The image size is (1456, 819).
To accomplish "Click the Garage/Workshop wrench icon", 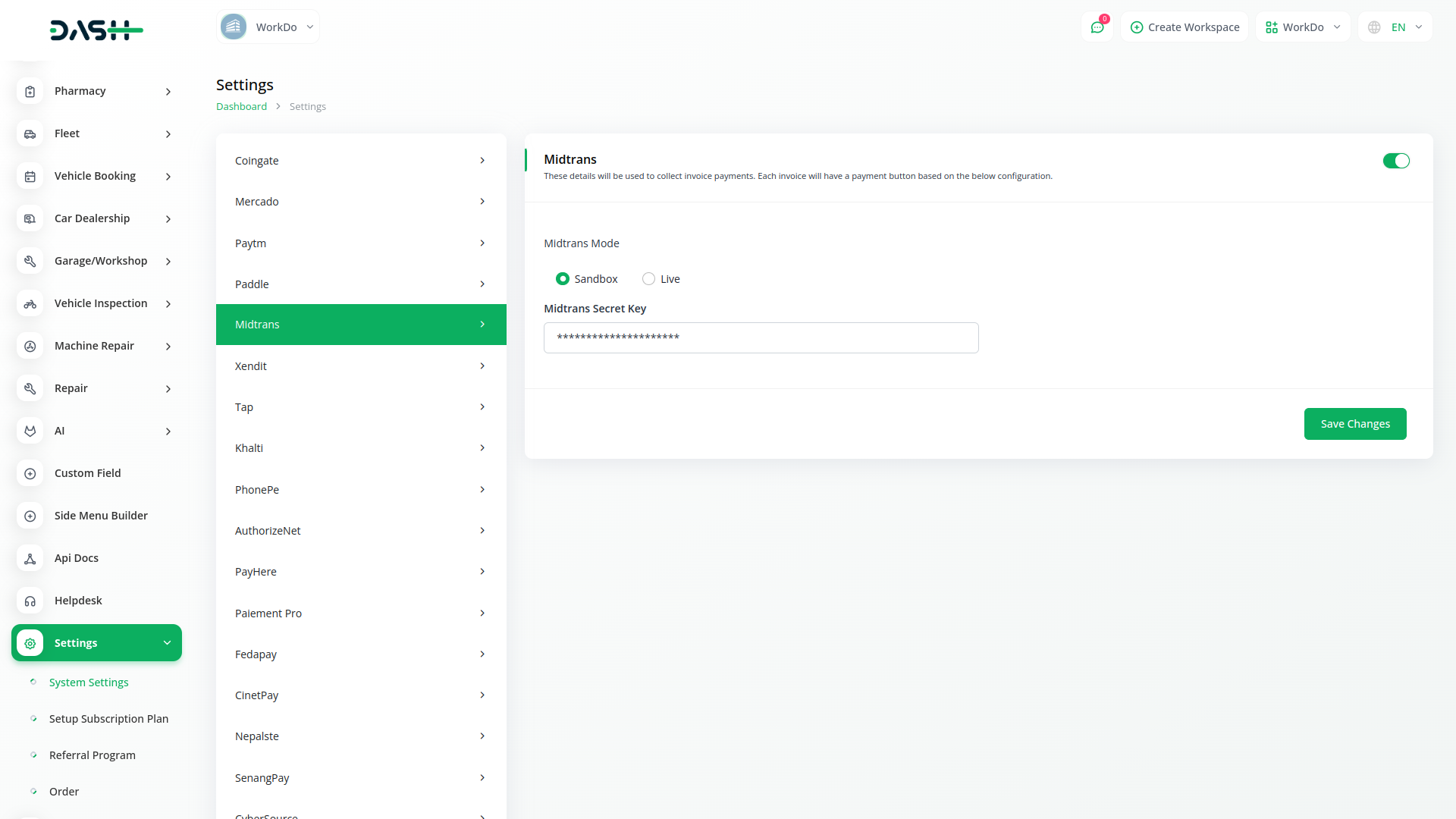I will (x=30, y=261).
